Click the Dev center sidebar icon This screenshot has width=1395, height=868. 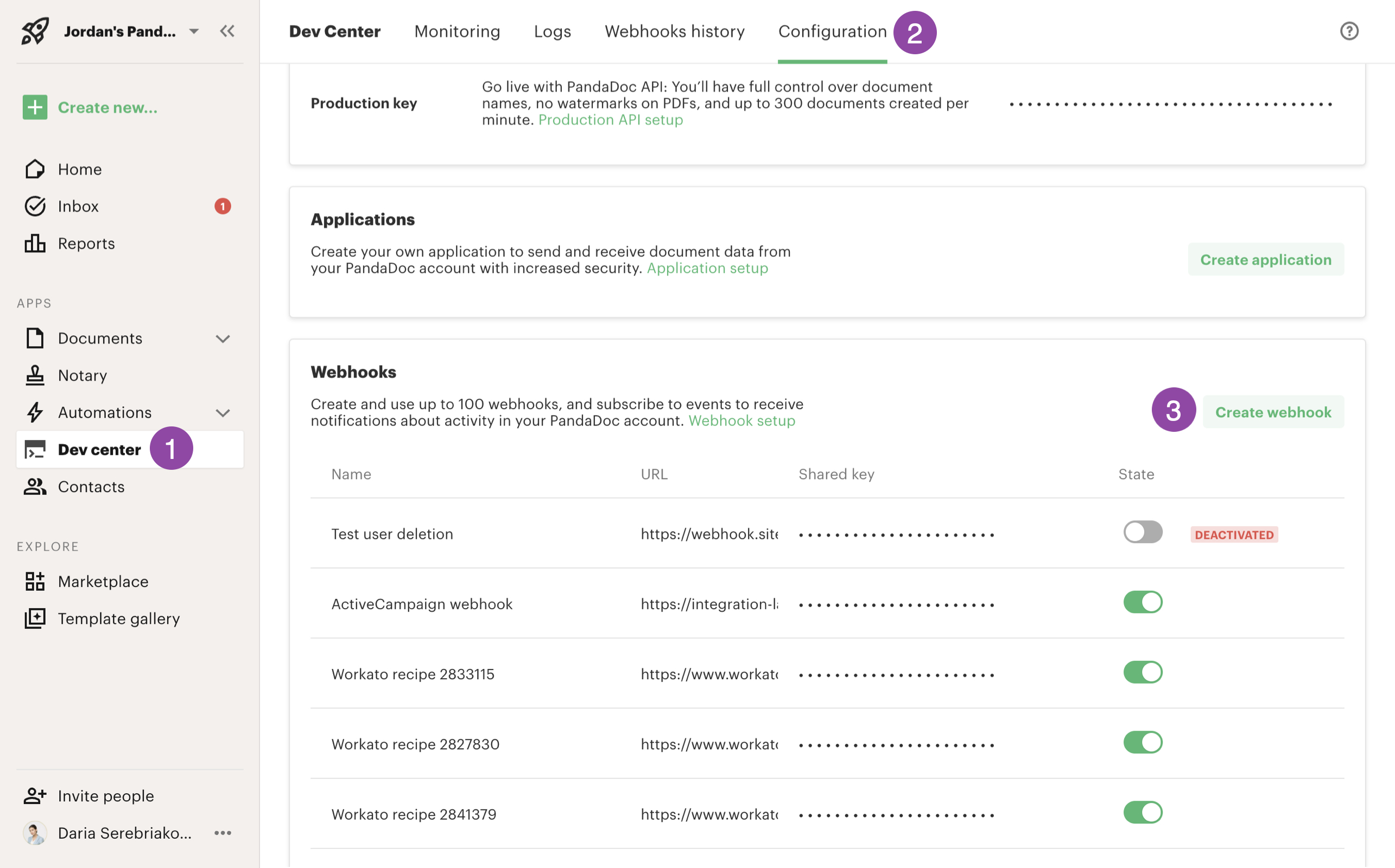pyautogui.click(x=34, y=449)
